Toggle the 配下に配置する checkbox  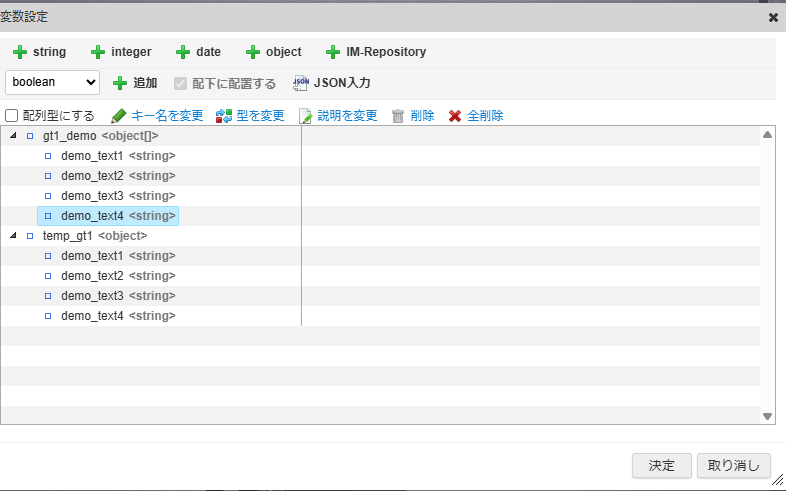coord(180,83)
